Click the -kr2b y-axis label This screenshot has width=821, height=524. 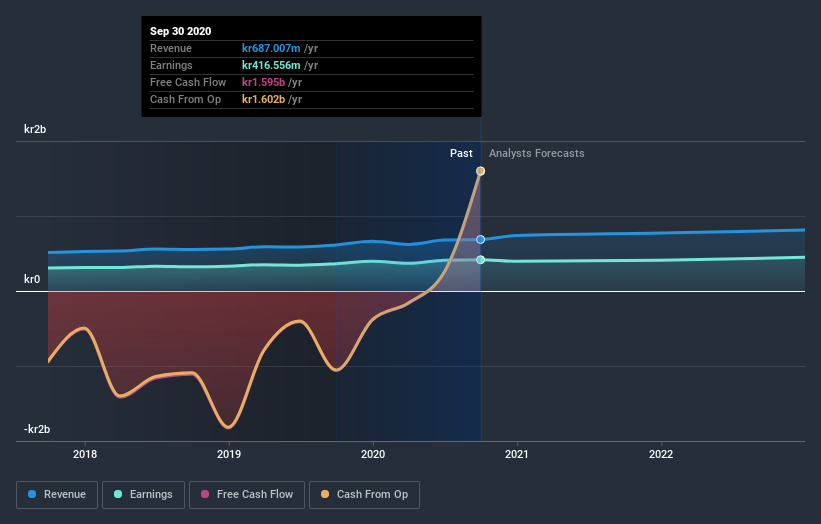pyautogui.click(x=37, y=429)
